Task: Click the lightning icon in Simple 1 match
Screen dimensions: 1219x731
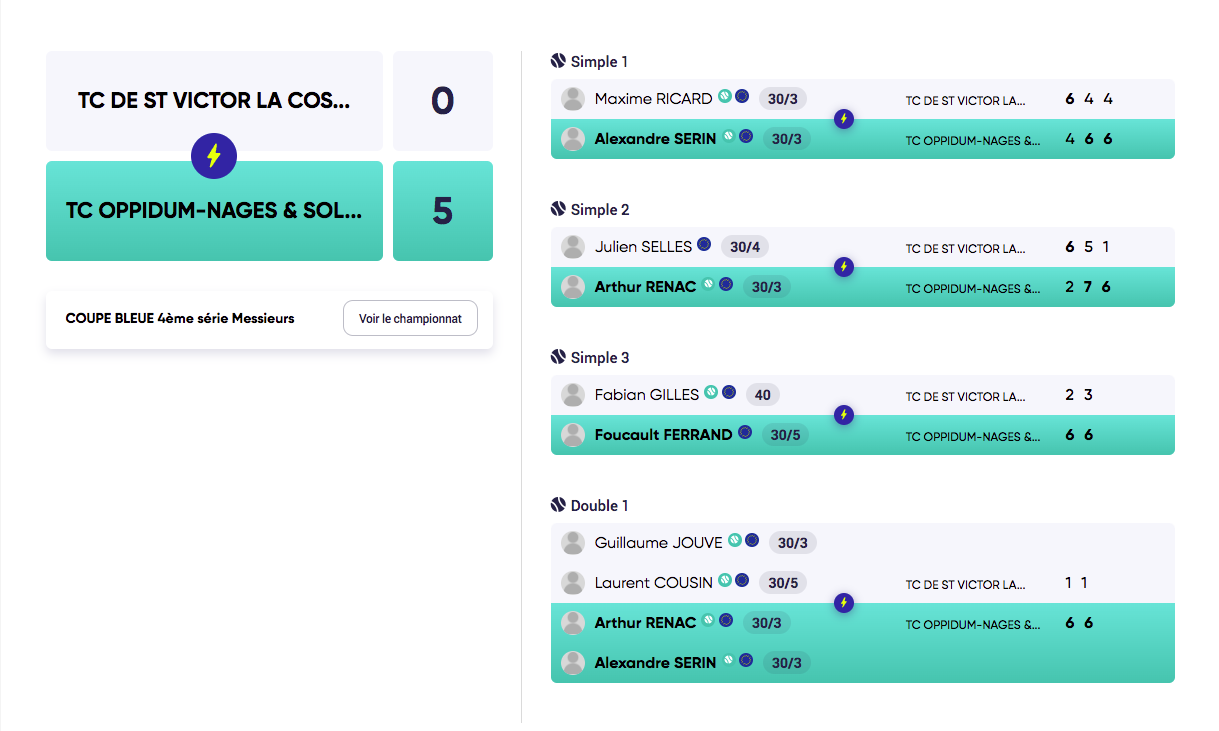Action: click(844, 119)
